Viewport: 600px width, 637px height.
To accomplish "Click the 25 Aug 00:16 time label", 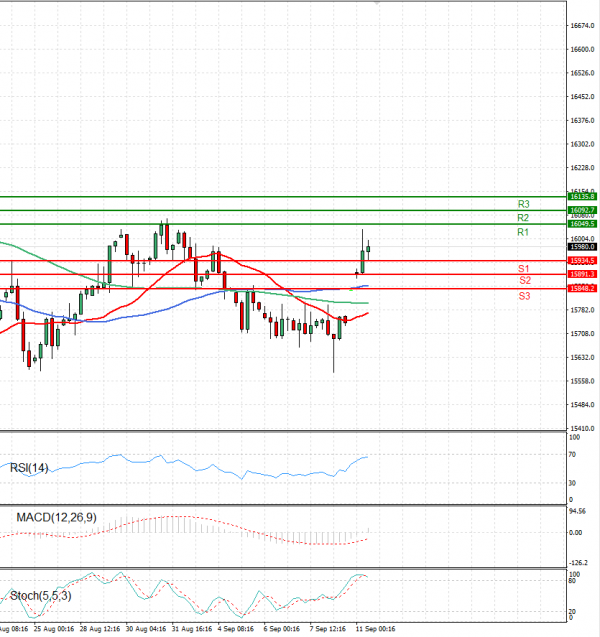I will click(54, 629).
